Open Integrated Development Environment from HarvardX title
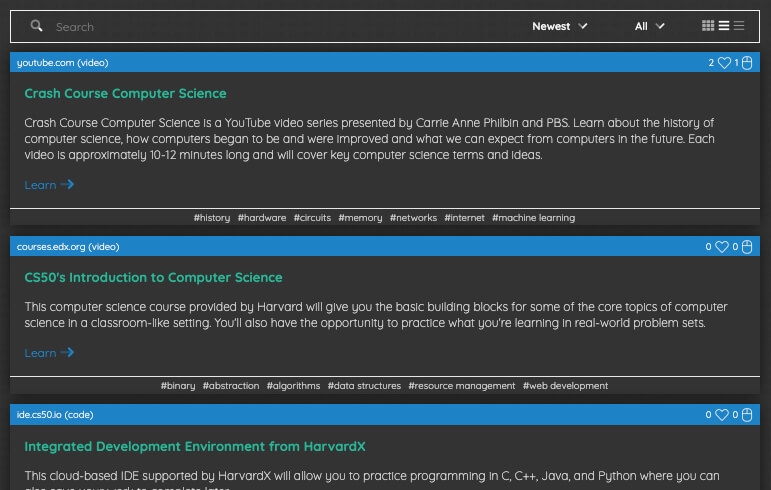Screen dimensions: 771x490 195,446
